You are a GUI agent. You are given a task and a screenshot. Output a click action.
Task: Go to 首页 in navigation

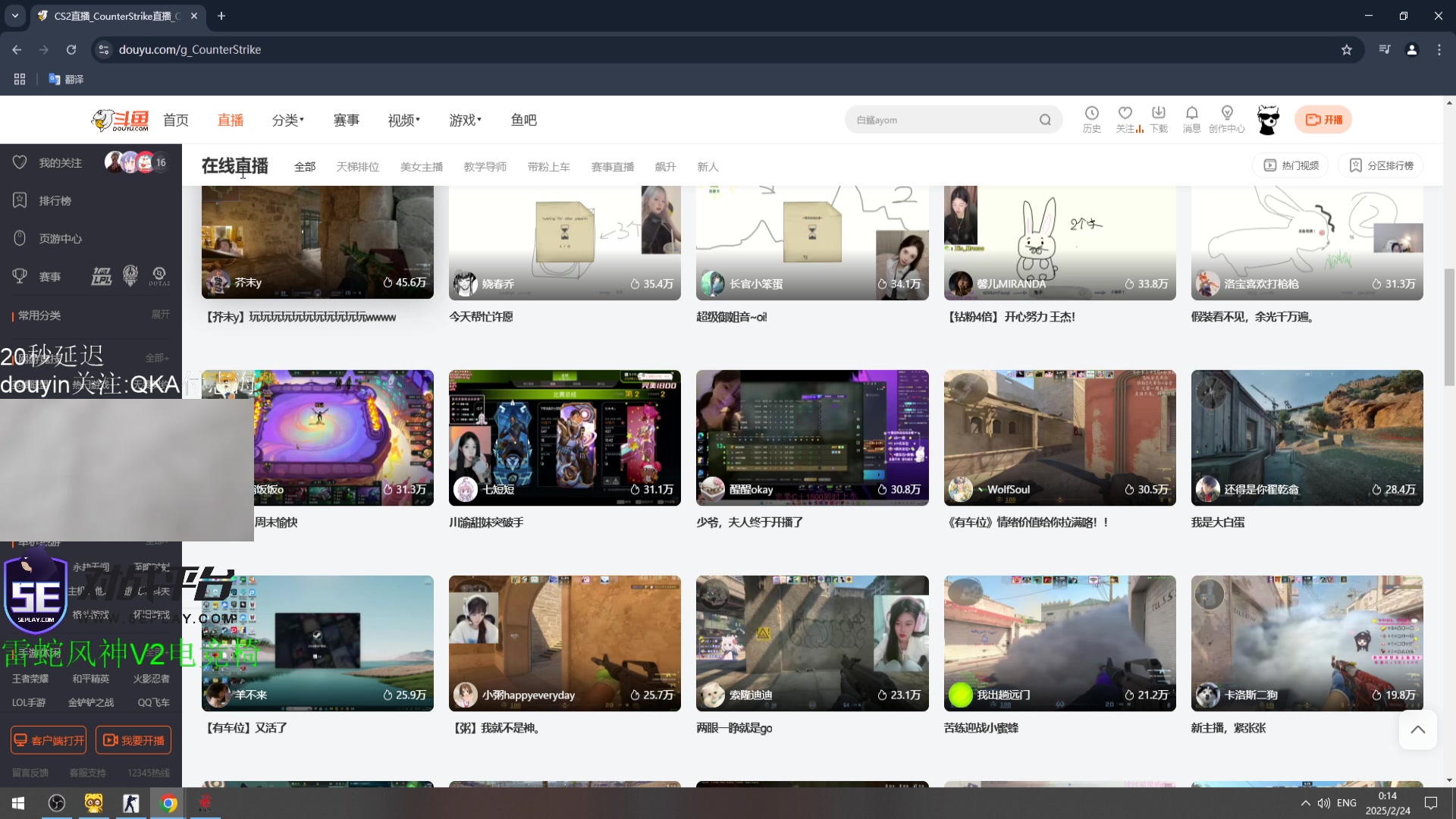coord(176,120)
